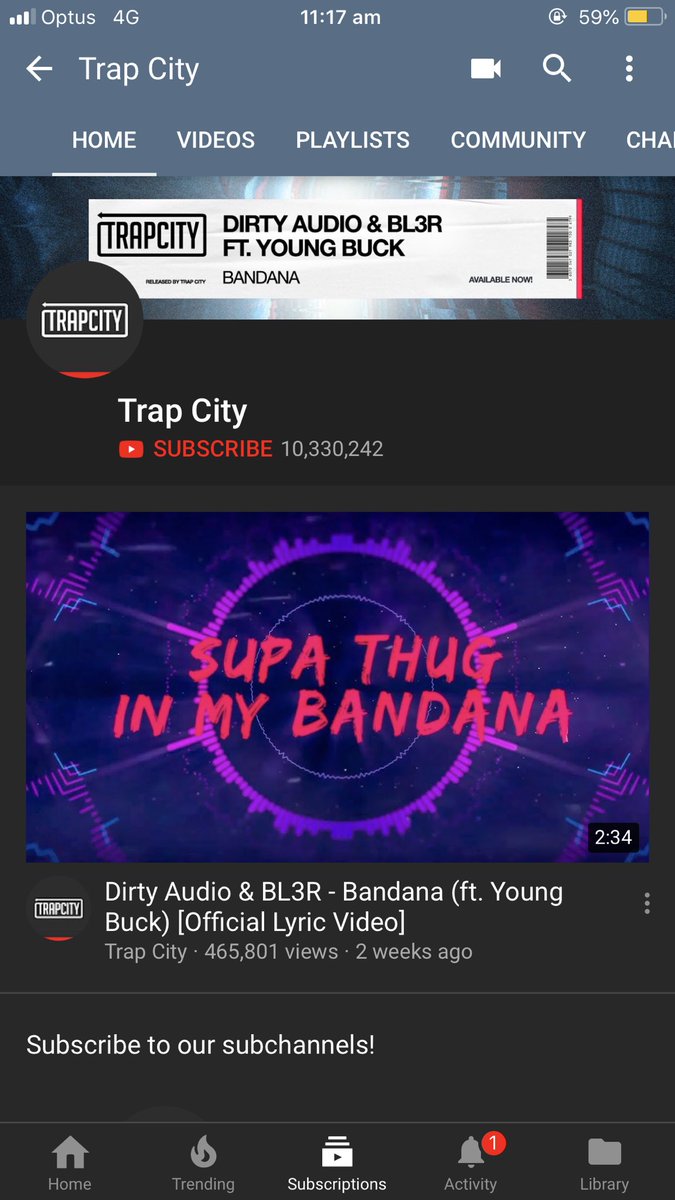The image size is (675, 1200).
Task: Open Dirty Audio & BL3R Bandana title
Action: 334,906
